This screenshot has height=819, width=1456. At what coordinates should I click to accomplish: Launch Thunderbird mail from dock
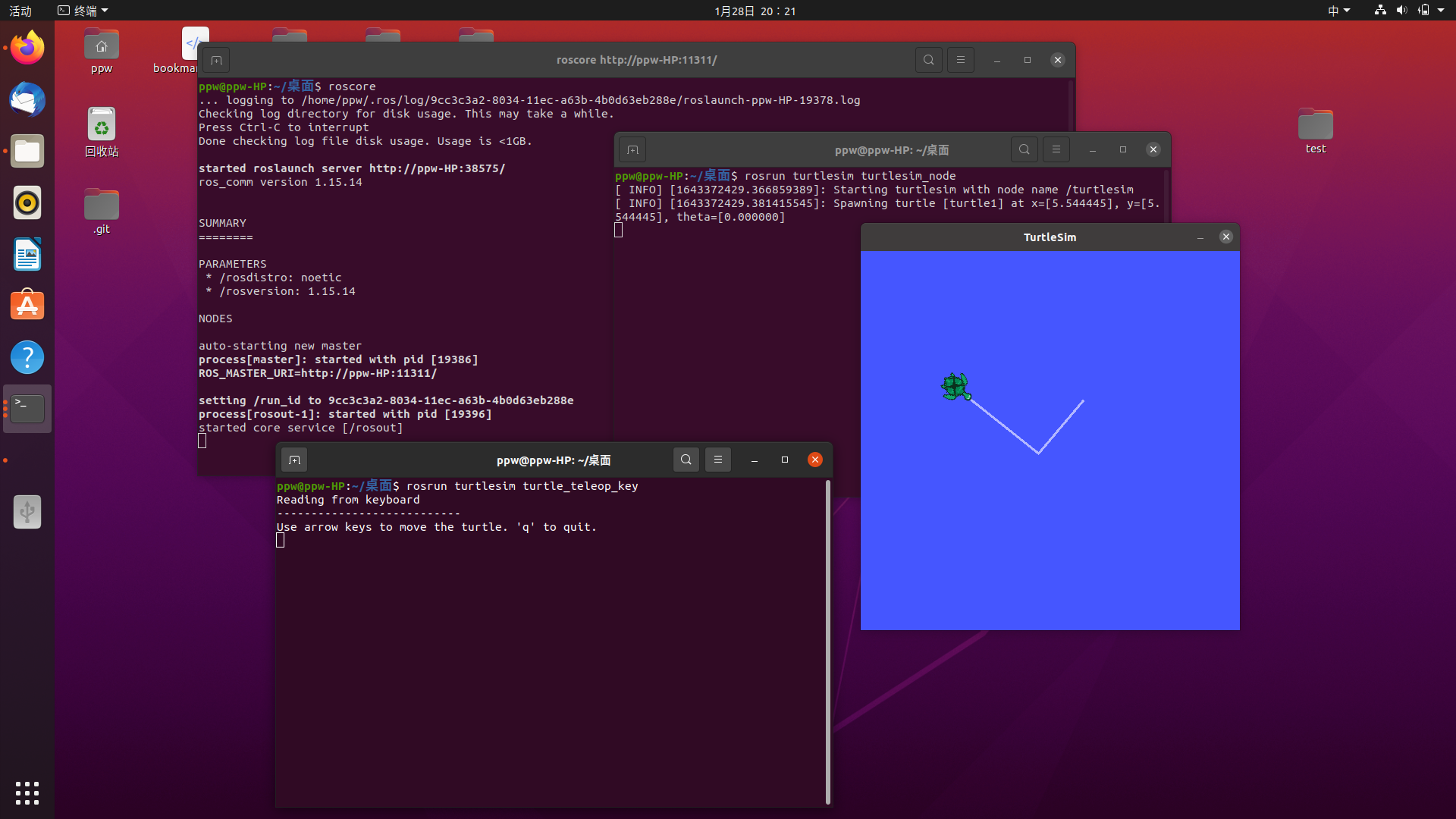point(27,100)
